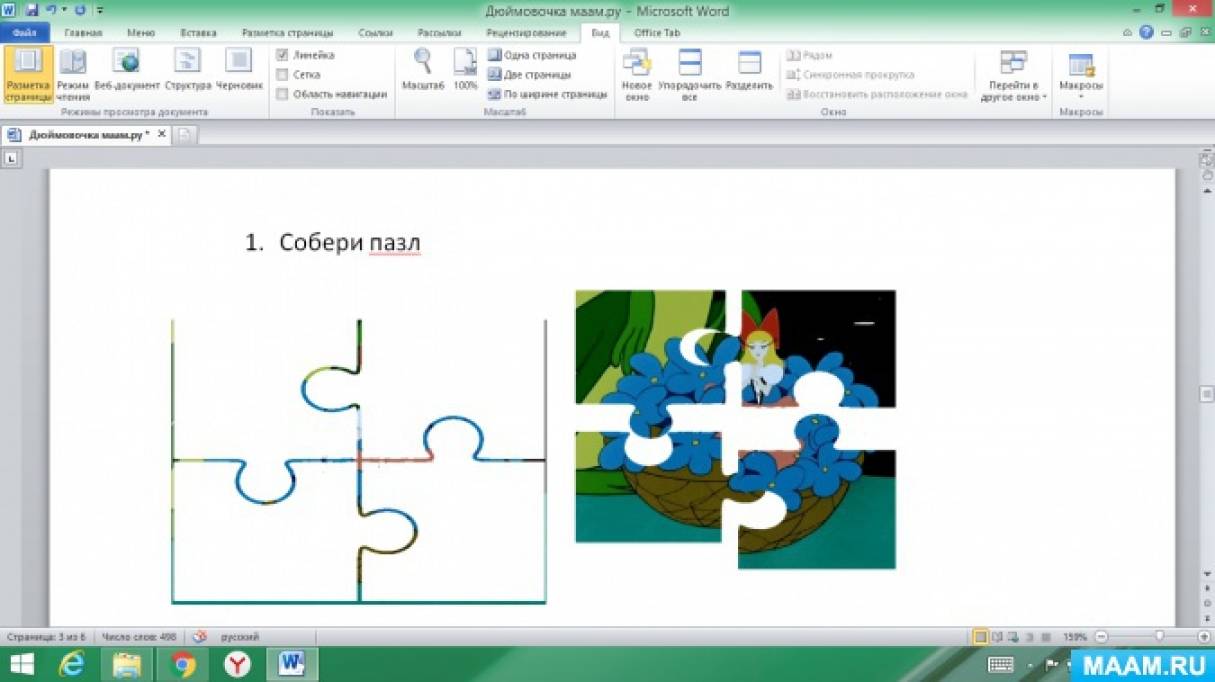Uncheck the Линейка ruler checkbox
The width and height of the screenshot is (1215, 682).
tap(282, 56)
